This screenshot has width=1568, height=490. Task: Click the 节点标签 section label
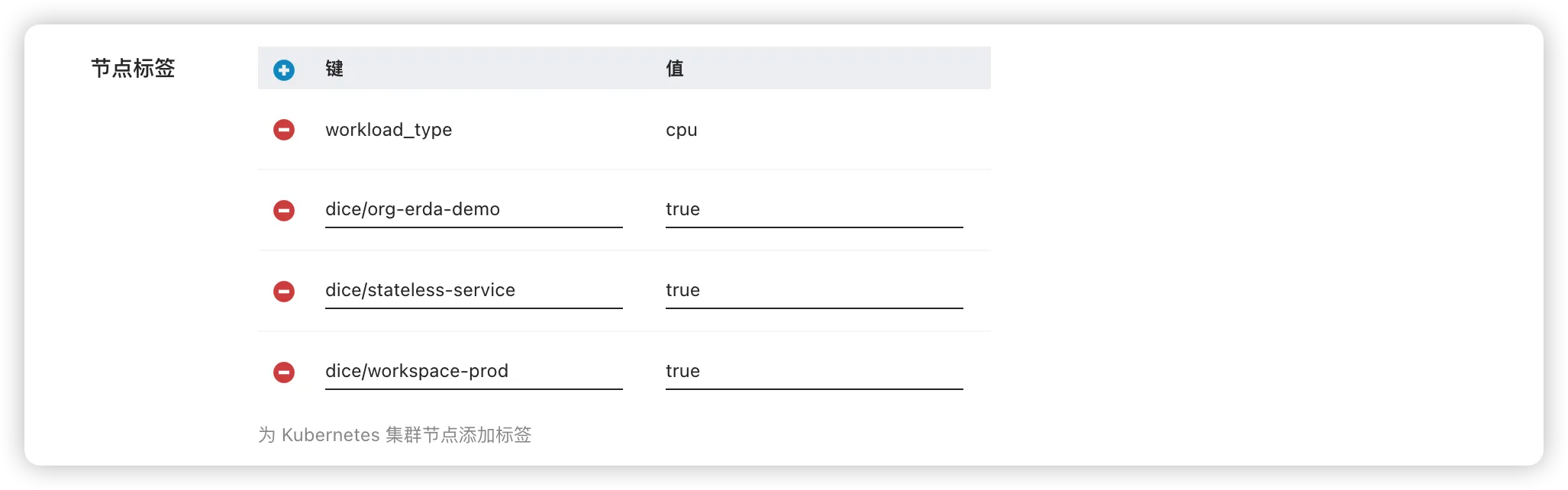pos(133,69)
